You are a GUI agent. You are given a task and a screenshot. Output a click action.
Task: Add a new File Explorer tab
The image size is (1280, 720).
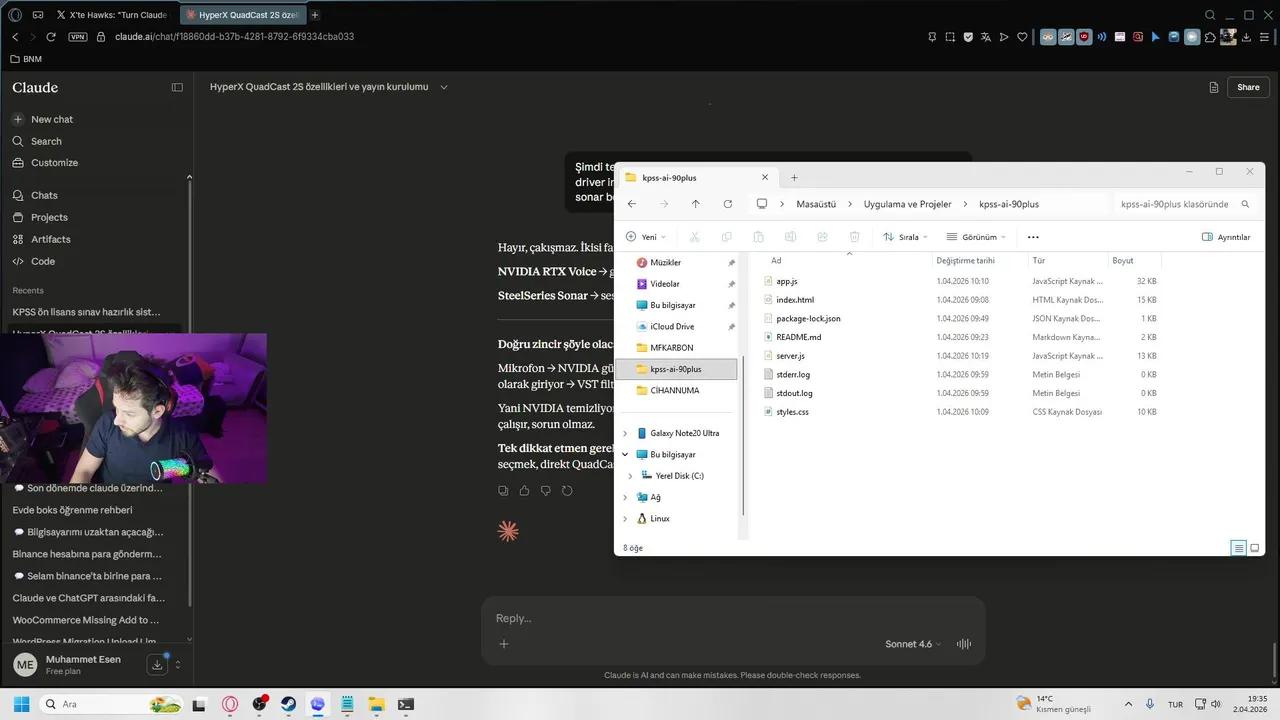pos(794,177)
